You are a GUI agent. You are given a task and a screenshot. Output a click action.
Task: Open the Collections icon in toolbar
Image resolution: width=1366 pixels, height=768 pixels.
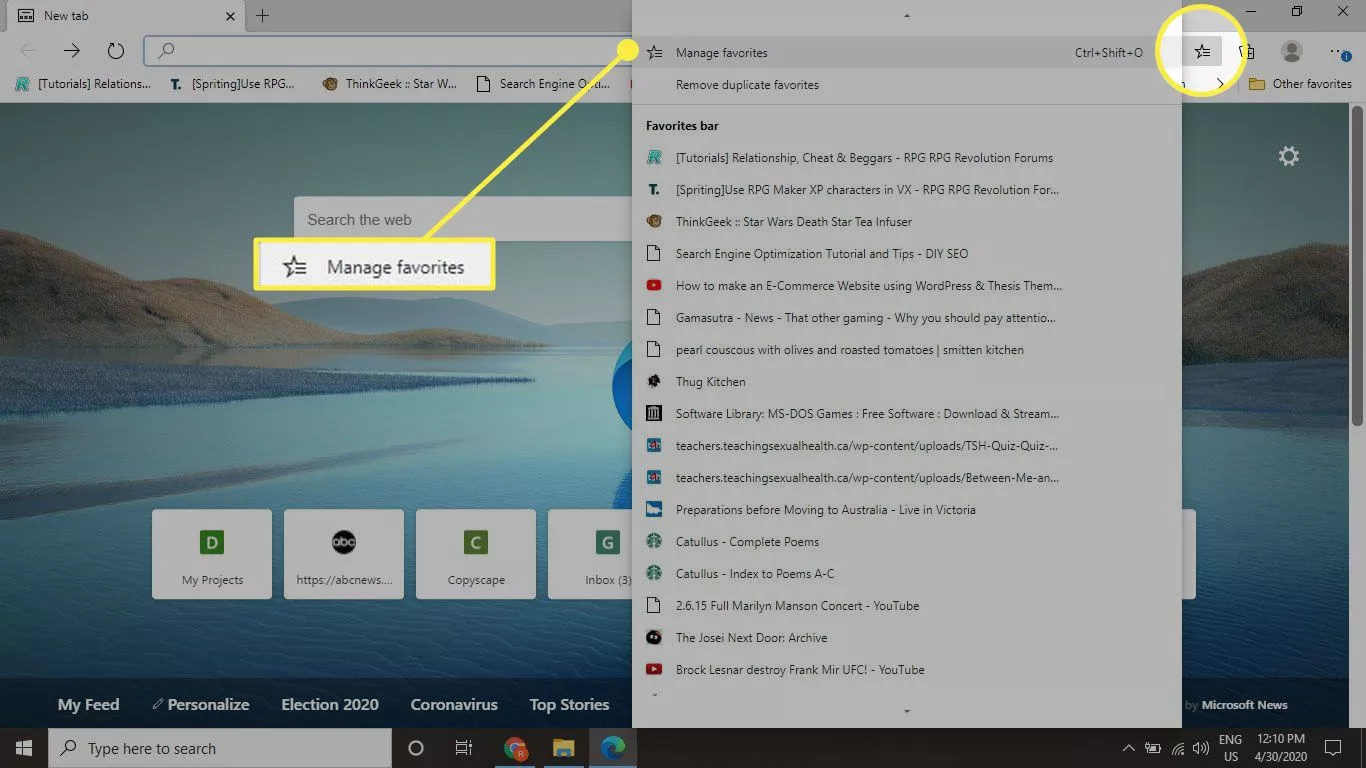pyautogui.click(x=1247, y=51)
